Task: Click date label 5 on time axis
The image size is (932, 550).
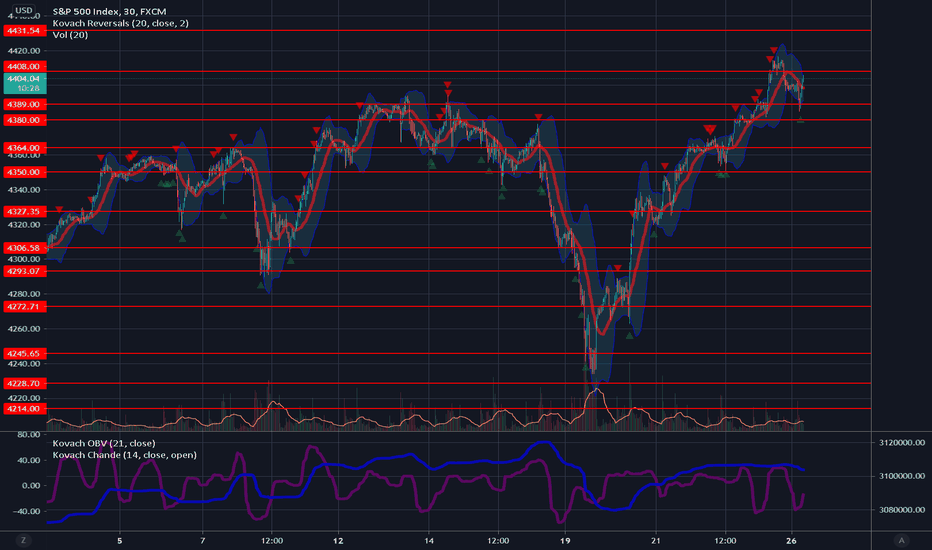Action: pos(119,540)
